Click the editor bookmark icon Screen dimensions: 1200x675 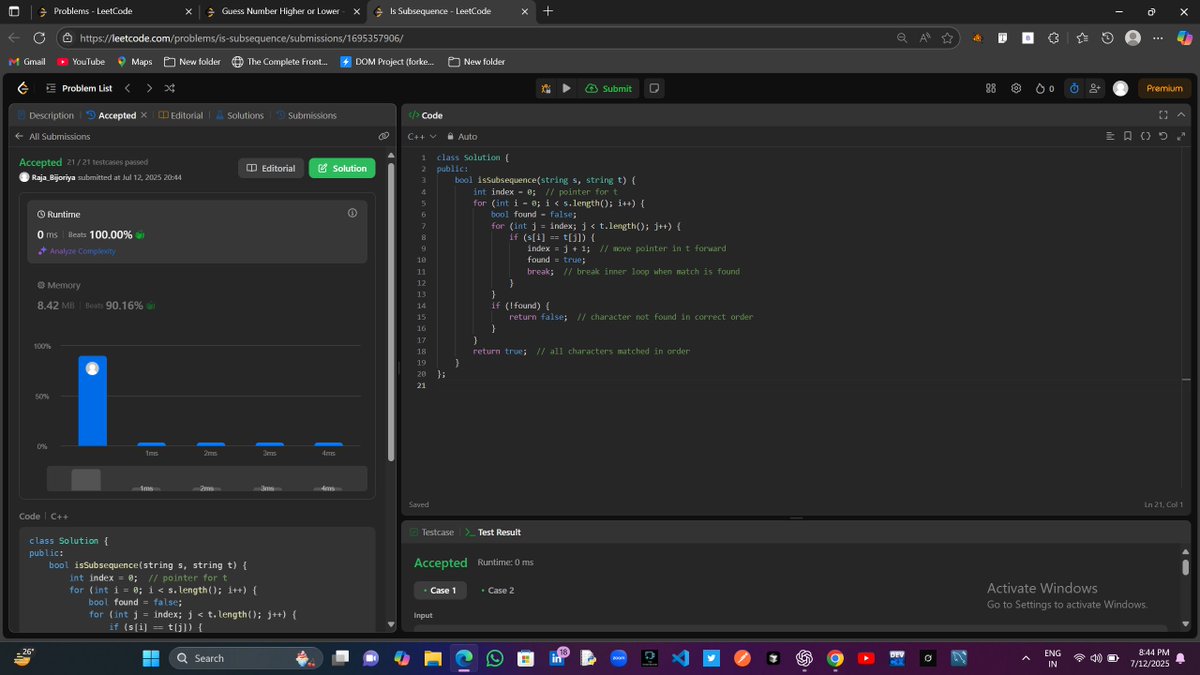(x=1128, y=136)
